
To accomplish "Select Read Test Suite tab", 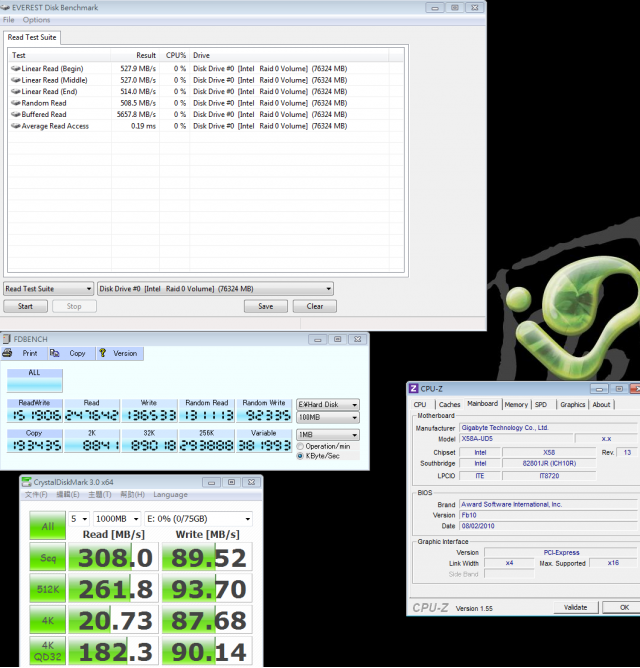I will coord(32,37).
